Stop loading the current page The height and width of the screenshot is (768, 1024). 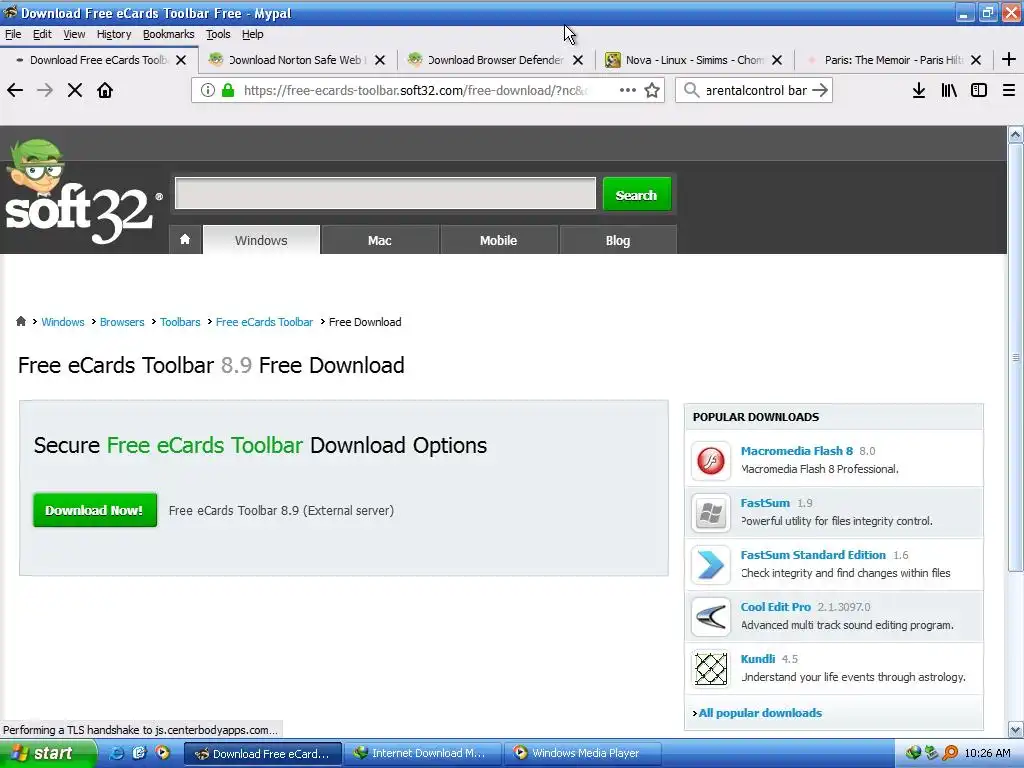(75, 90)
